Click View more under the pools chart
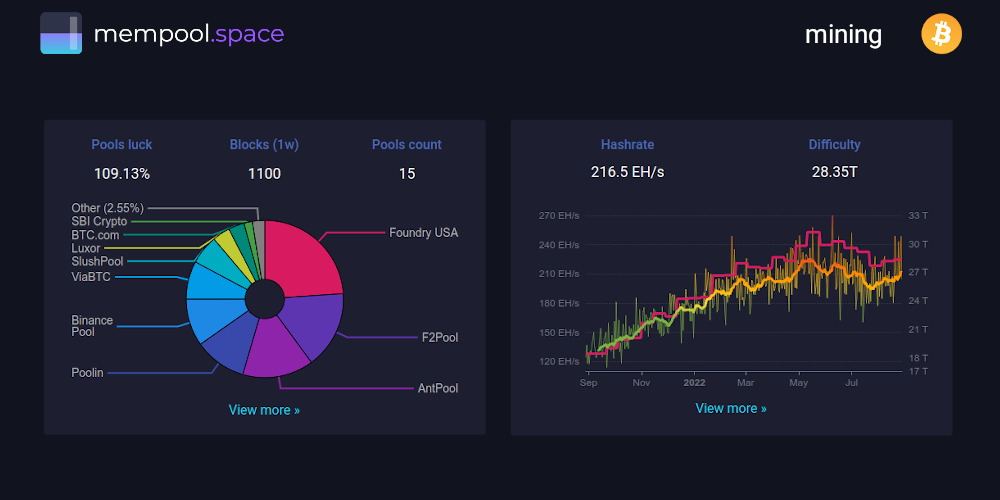1000x500 pixels. coord(264,410)
